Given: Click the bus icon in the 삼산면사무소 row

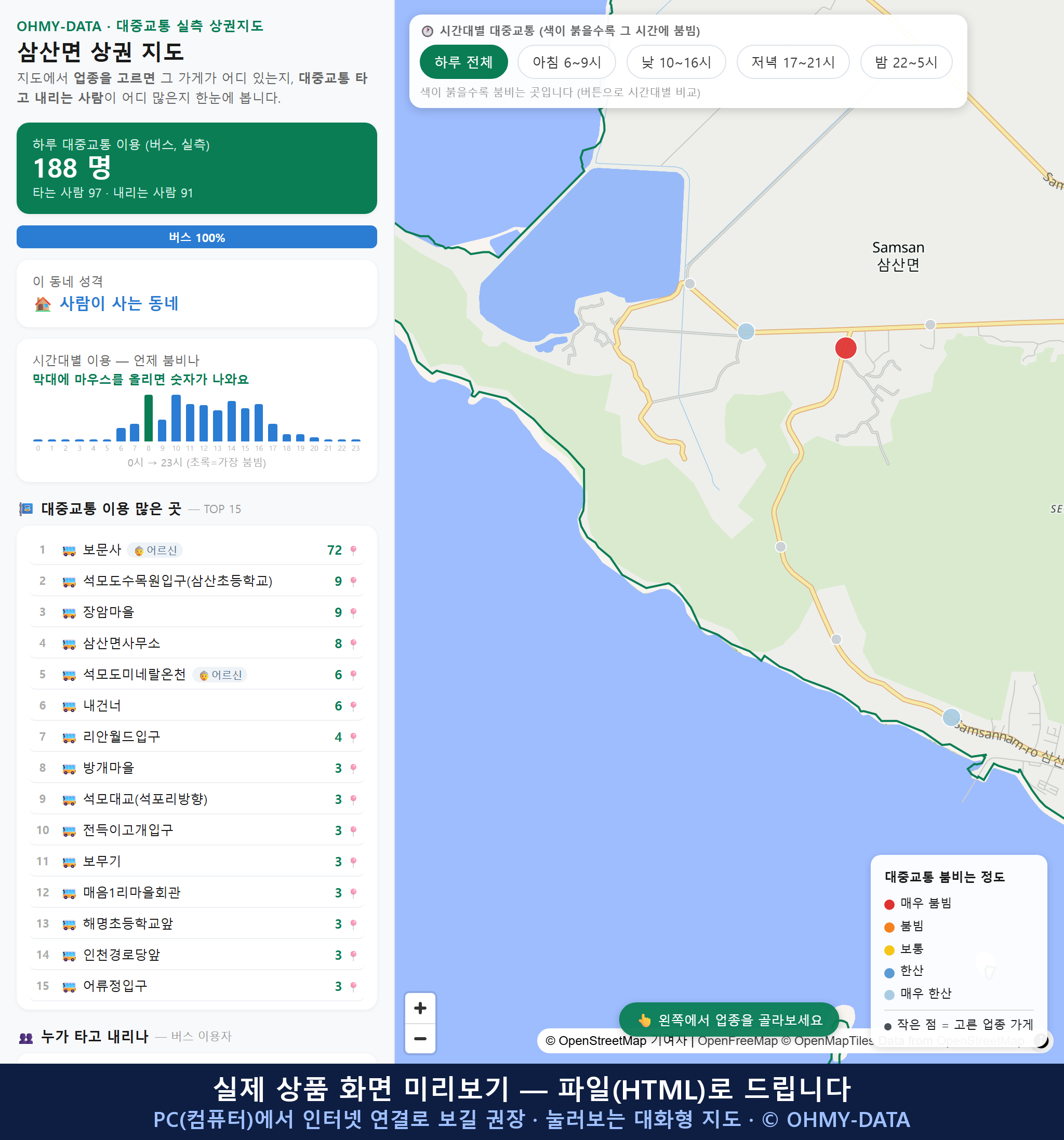Looking at the screenshot, I should pyautogui.click(x=69, y=644).
